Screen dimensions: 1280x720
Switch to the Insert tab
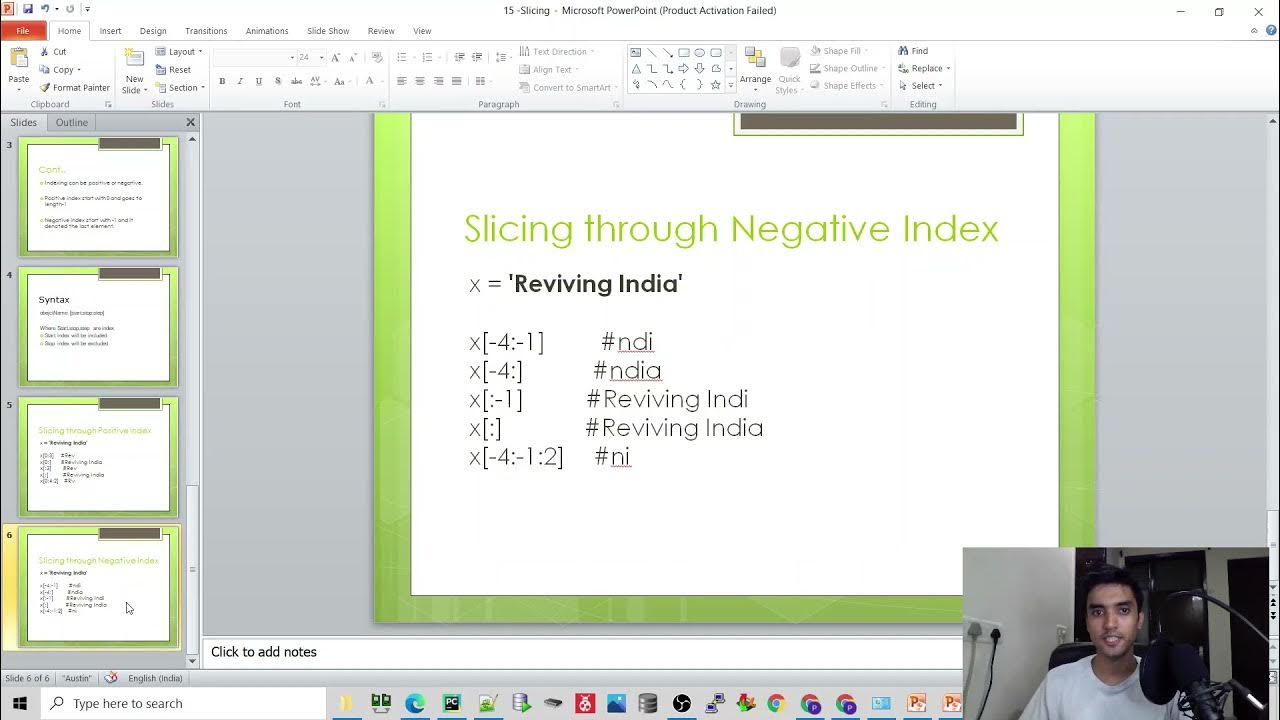[110, 31]
